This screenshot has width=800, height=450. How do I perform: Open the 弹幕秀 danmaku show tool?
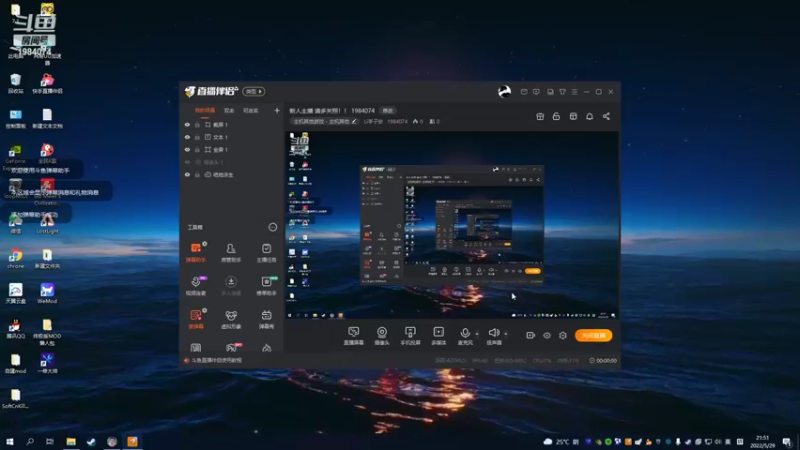point(266,319)
